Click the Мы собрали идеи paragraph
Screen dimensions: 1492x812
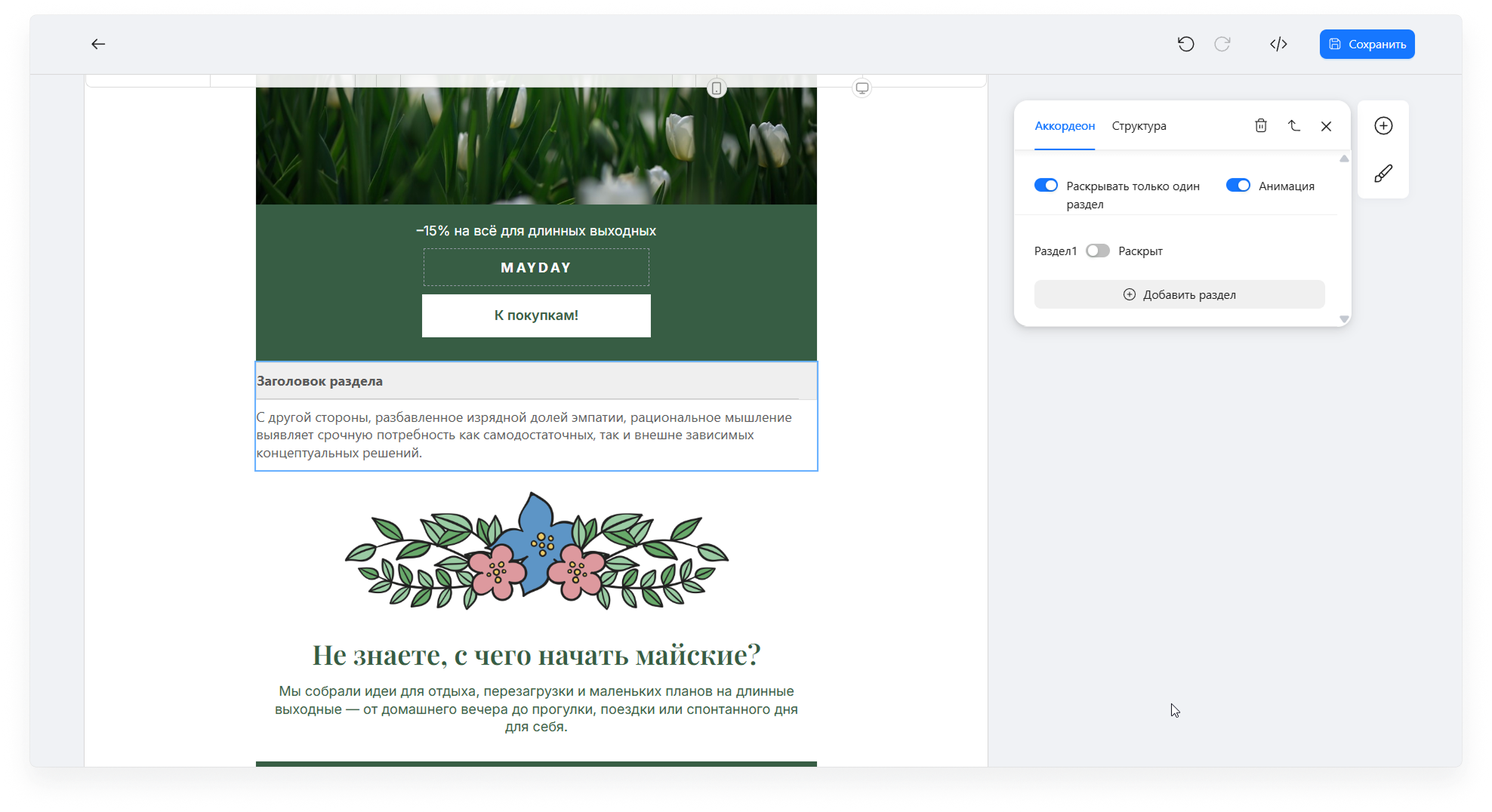click(536, 709)
